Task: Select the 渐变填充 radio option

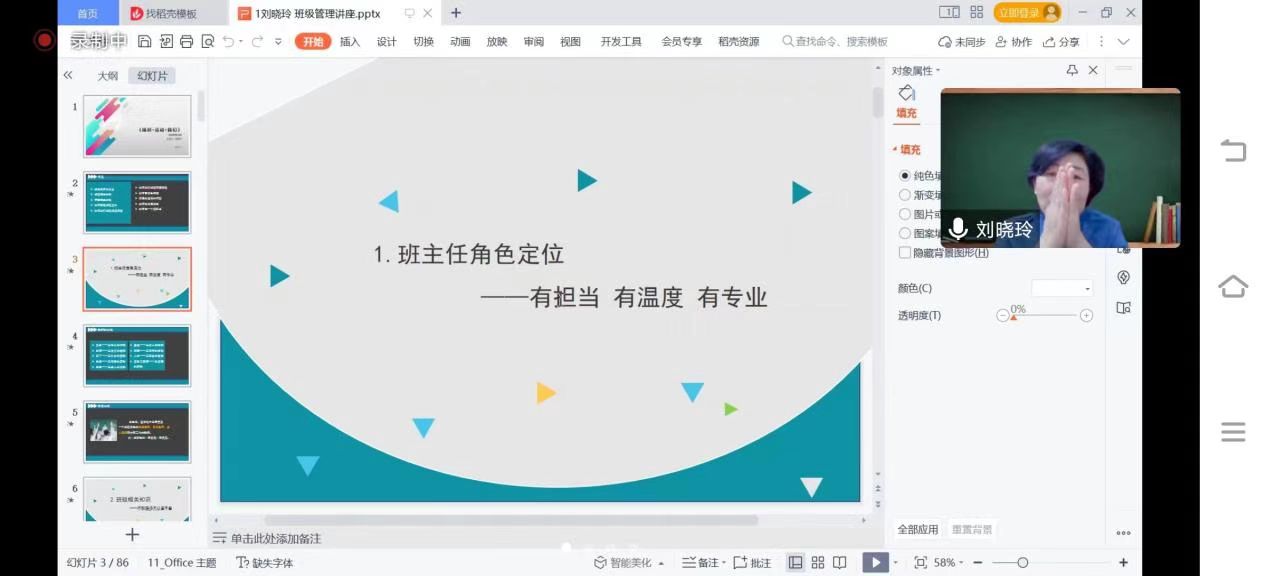Action: pyautogui.click(x=905, y=195)
